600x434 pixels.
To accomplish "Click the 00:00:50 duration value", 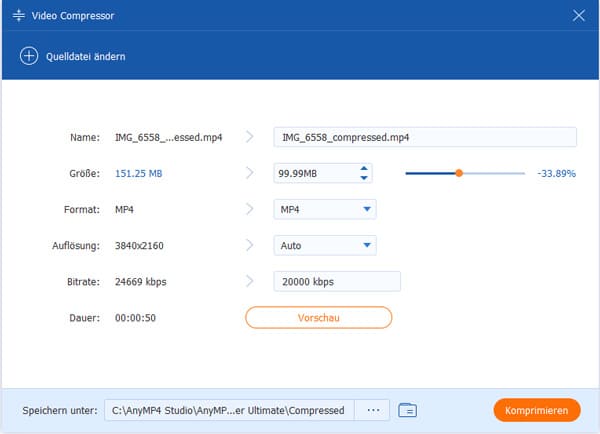I will (x=135, y=318).
